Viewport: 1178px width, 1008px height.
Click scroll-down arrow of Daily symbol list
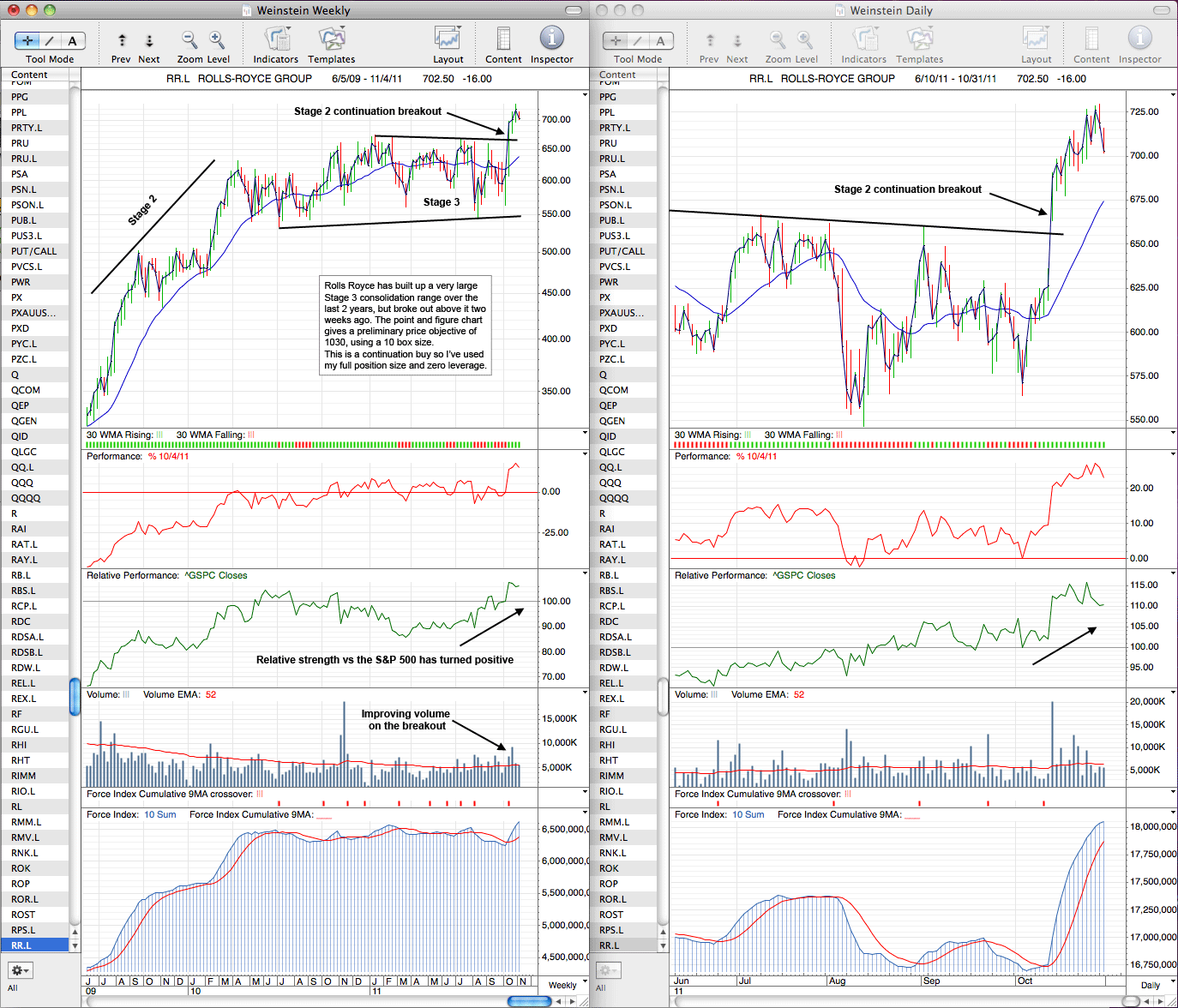point(663,945)
